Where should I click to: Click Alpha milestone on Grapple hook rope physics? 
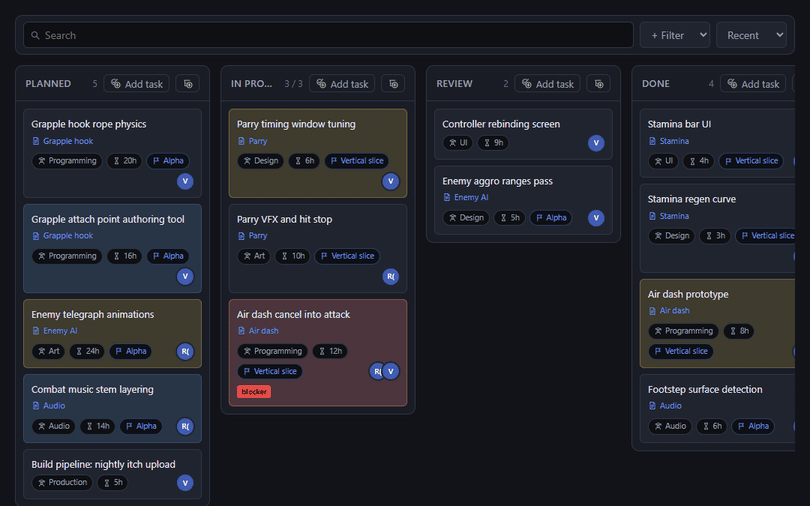tap(168, 161)
